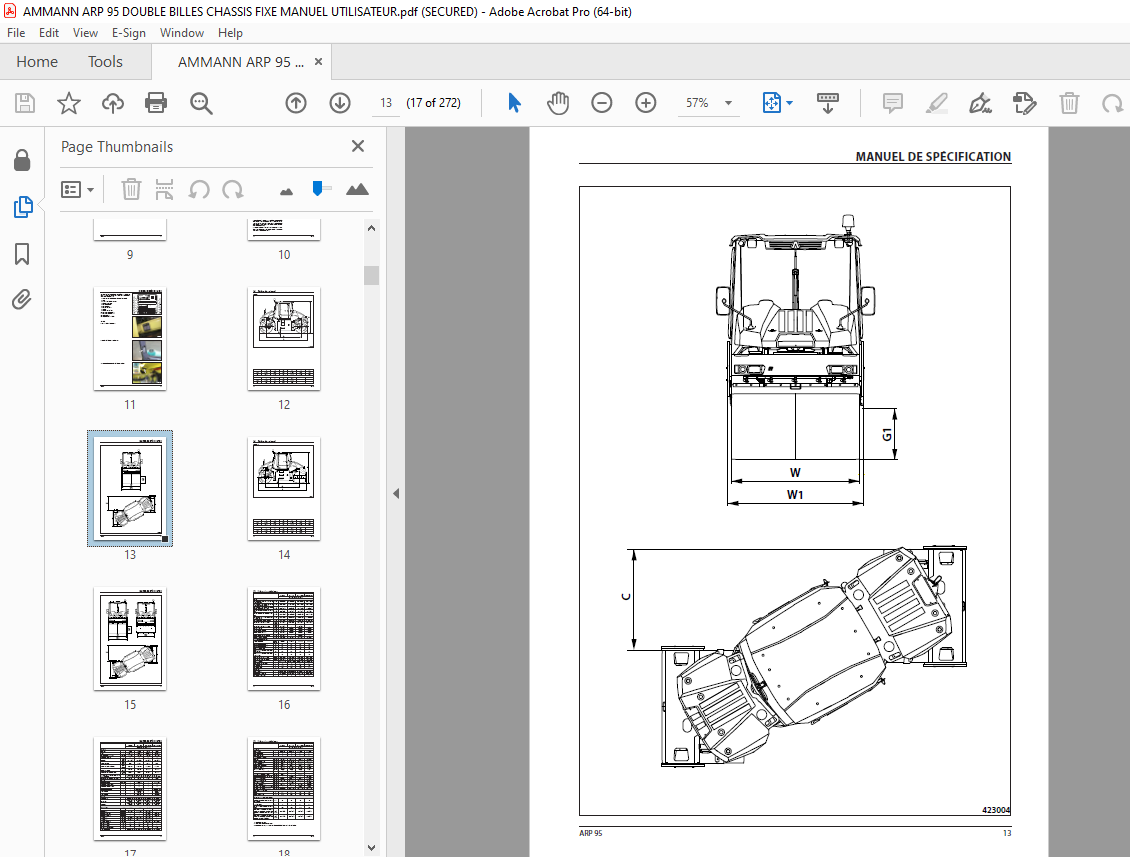Go to previous page arrow
Screen dimensions: 1130x857
(295, 103)
